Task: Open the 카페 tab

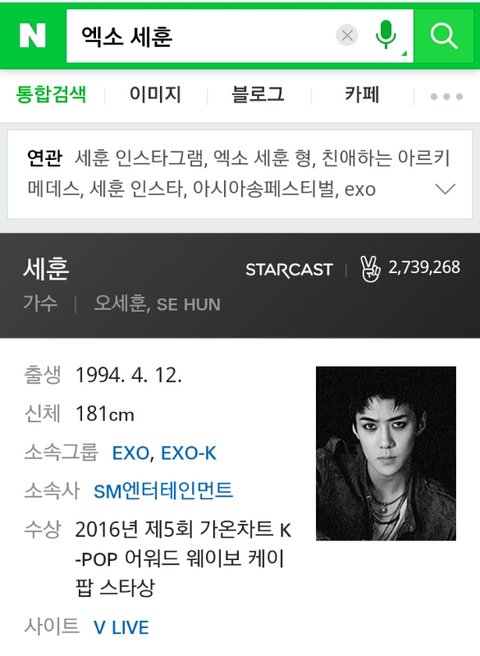Action: click(x=362, y=95)
